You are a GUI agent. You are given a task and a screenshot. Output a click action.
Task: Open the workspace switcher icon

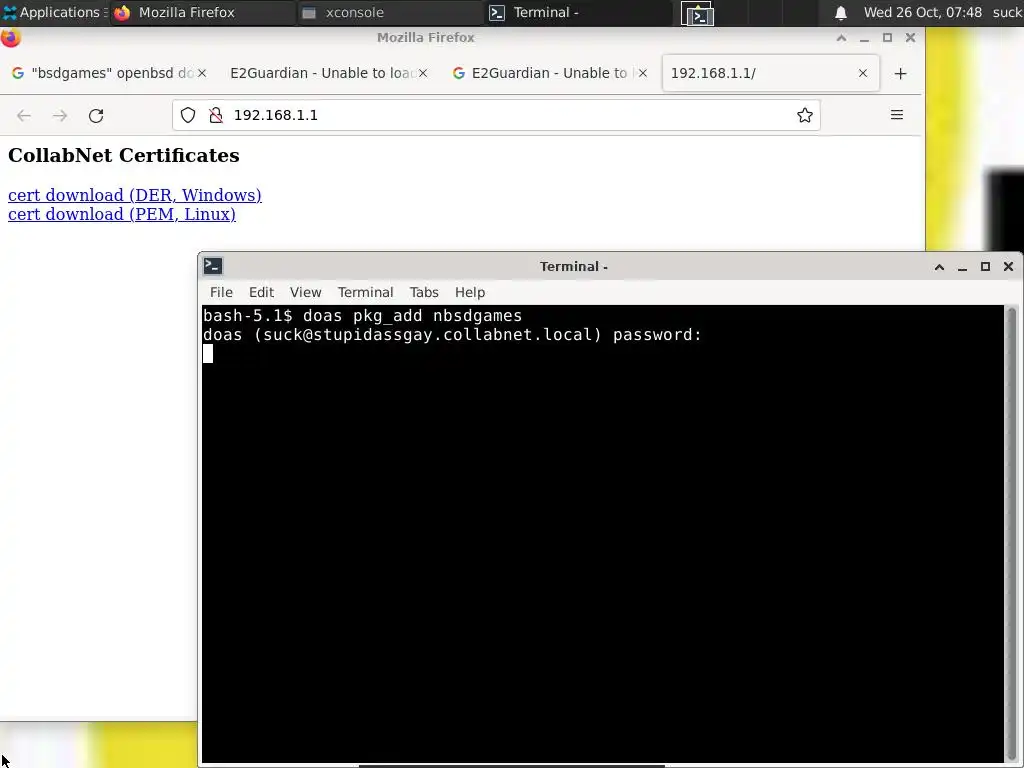point(697,13)
